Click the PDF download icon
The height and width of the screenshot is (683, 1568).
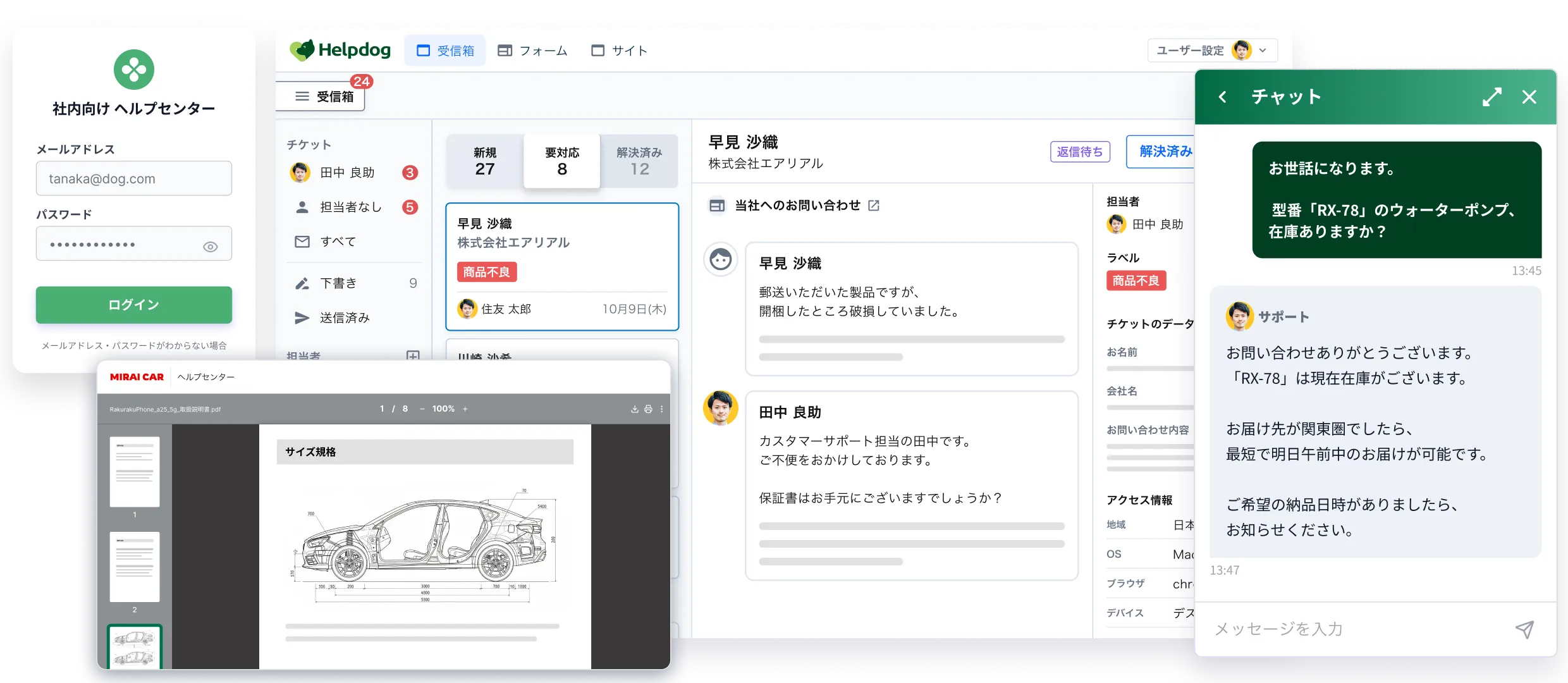point(634,409)
